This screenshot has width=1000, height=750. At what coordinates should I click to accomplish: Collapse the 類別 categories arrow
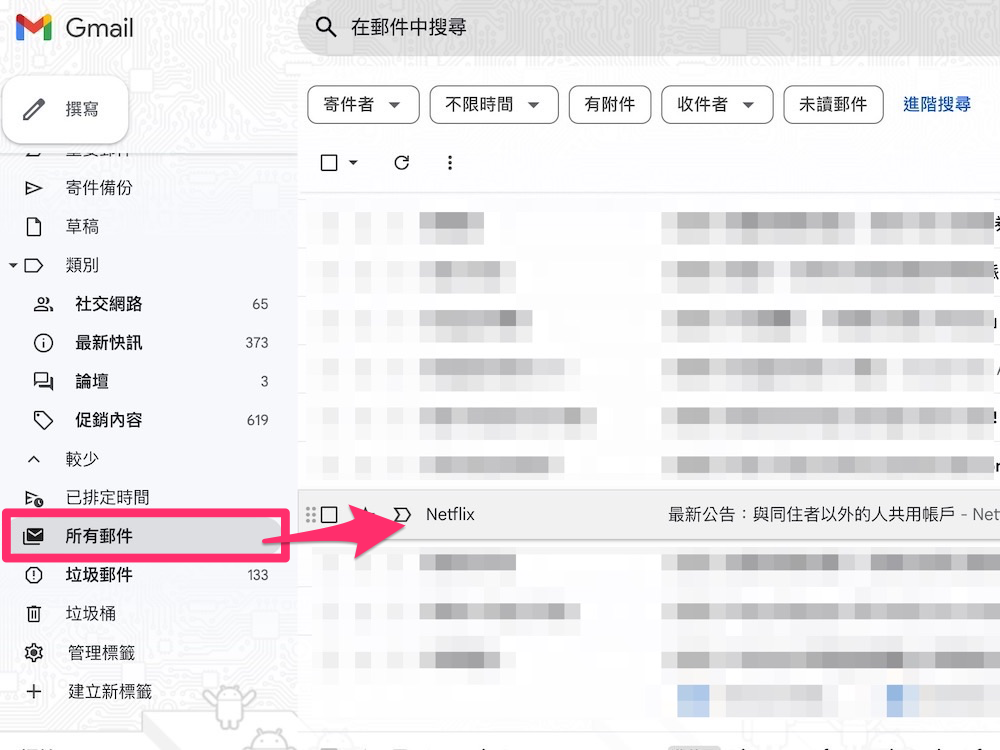13,265
